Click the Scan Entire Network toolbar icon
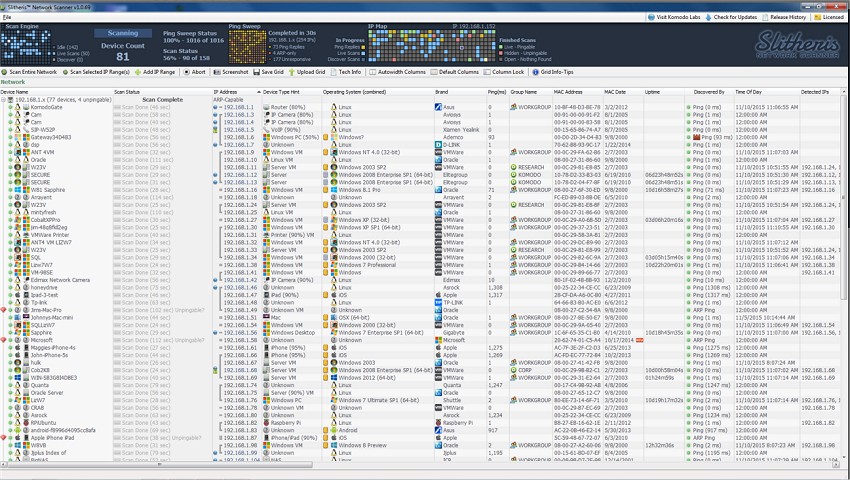850x480 pixels. point(5,72)
